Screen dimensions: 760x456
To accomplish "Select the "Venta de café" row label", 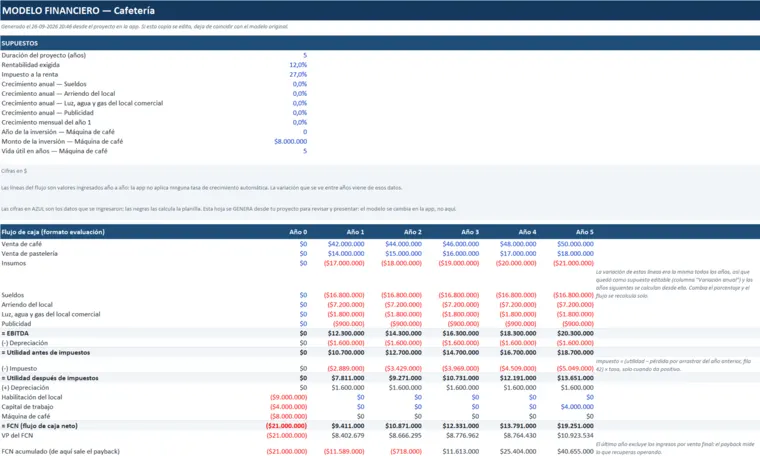I will pos(21,244).
